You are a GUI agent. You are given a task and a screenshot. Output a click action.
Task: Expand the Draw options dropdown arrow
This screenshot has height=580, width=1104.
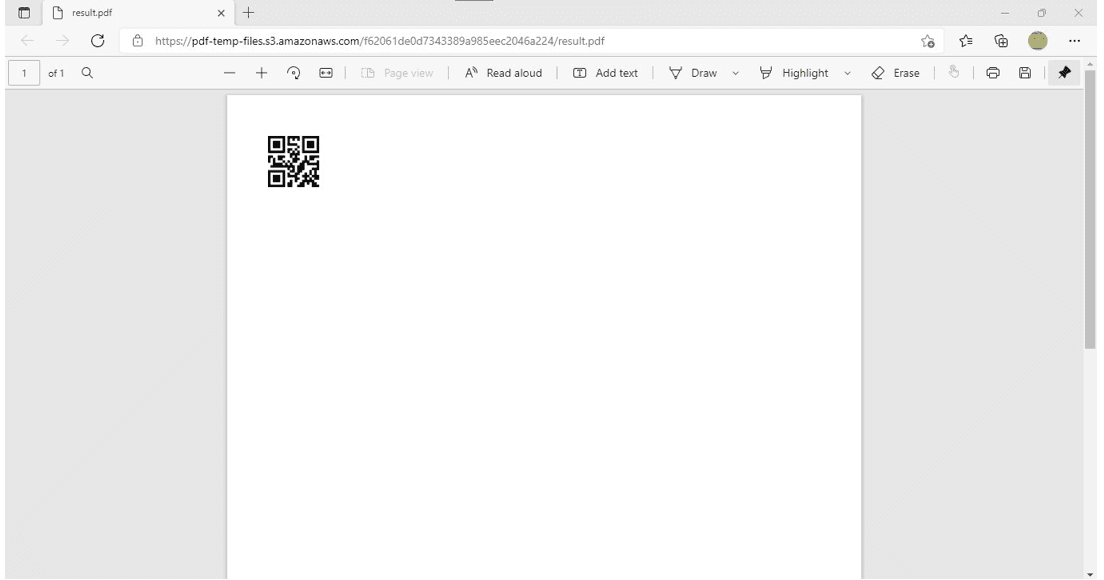[x=737, y=73]
